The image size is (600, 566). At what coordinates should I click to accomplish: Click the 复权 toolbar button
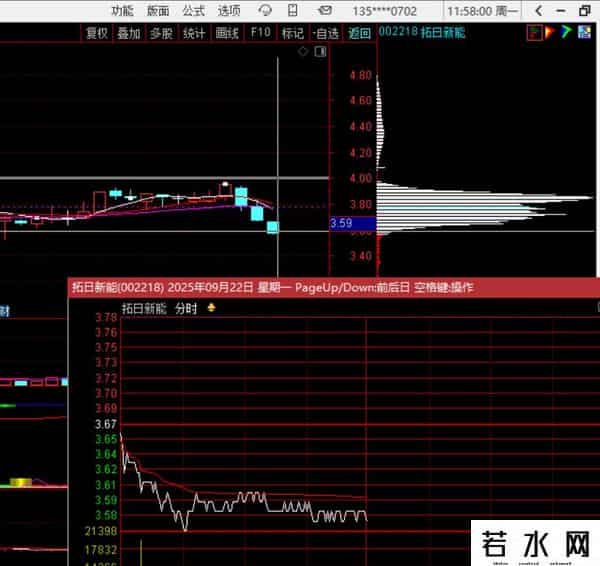(97, 33)
